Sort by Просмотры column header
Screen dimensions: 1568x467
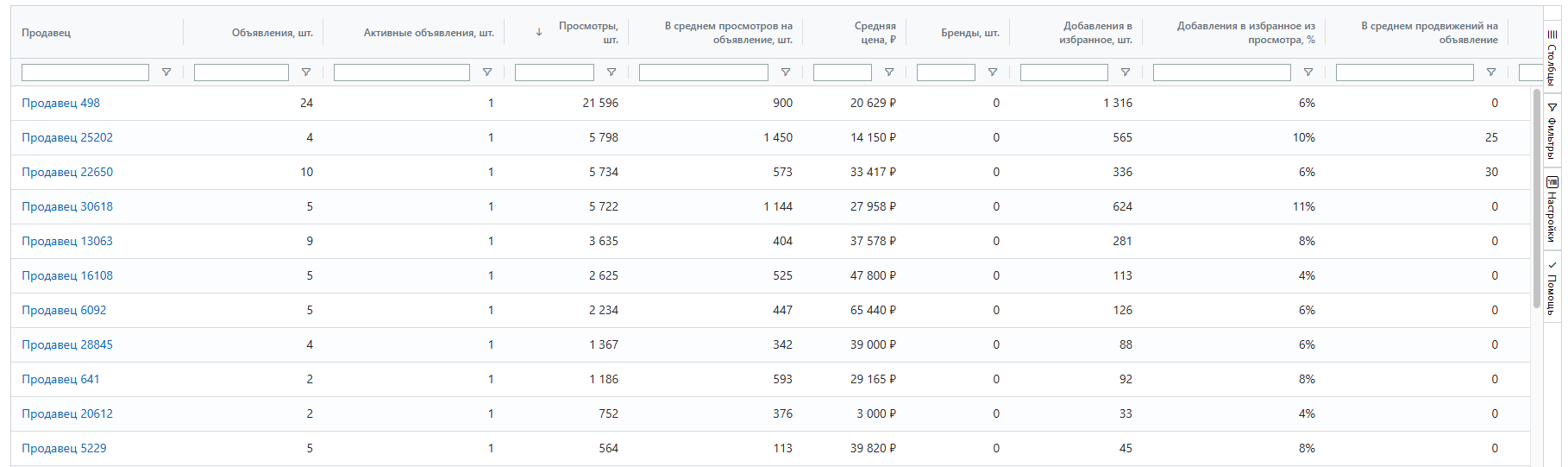[588, 33]
